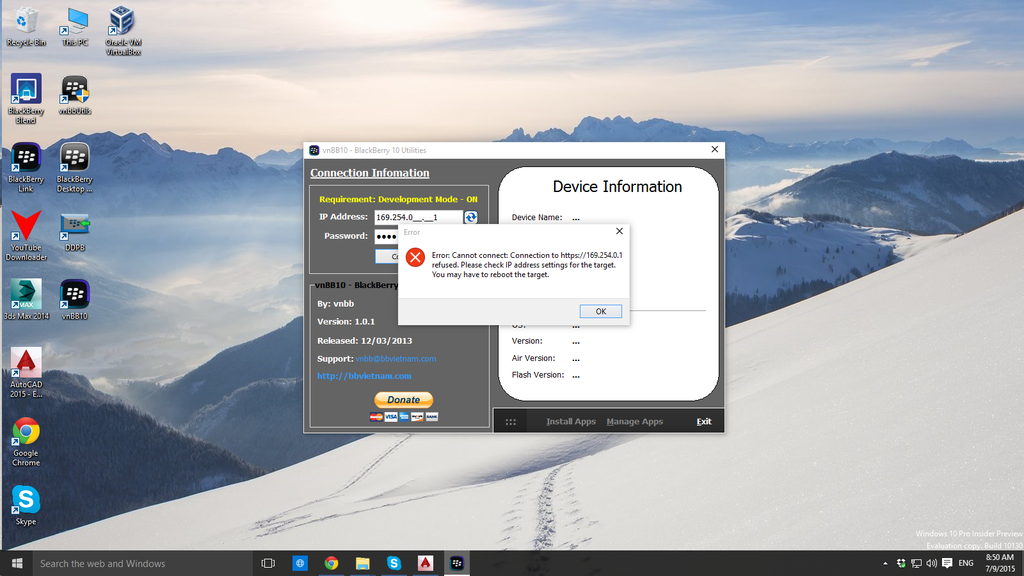Launch 3ds Max 2014 from desktop
This screenshot has width=1024, height=576.
pos(26,300)
